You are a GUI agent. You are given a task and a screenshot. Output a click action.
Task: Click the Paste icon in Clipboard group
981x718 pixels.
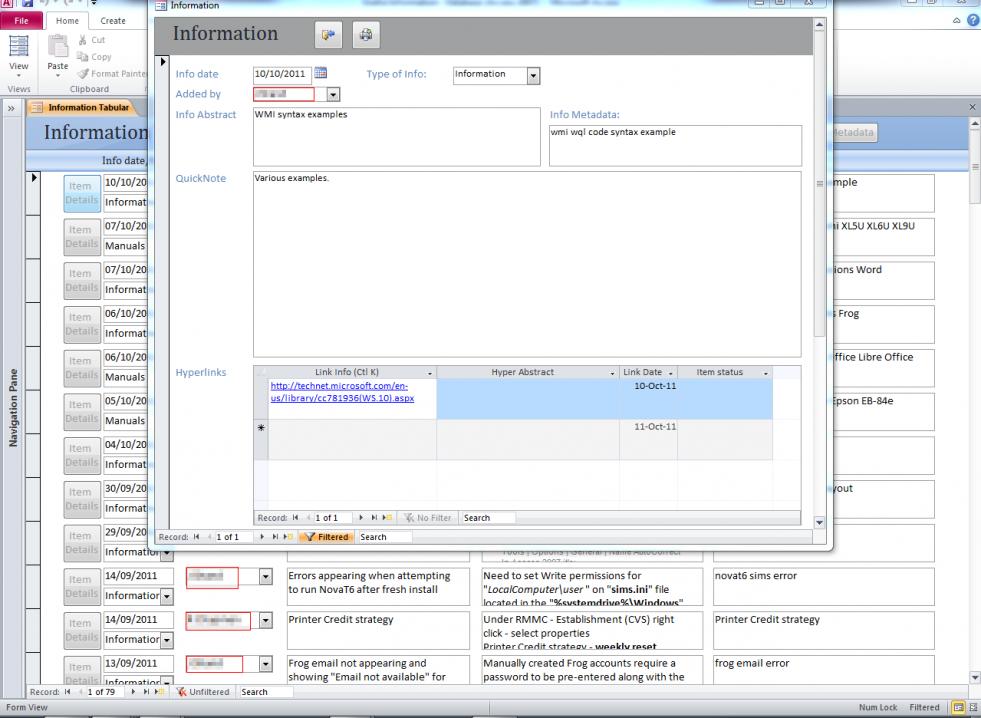pos(58,47)
